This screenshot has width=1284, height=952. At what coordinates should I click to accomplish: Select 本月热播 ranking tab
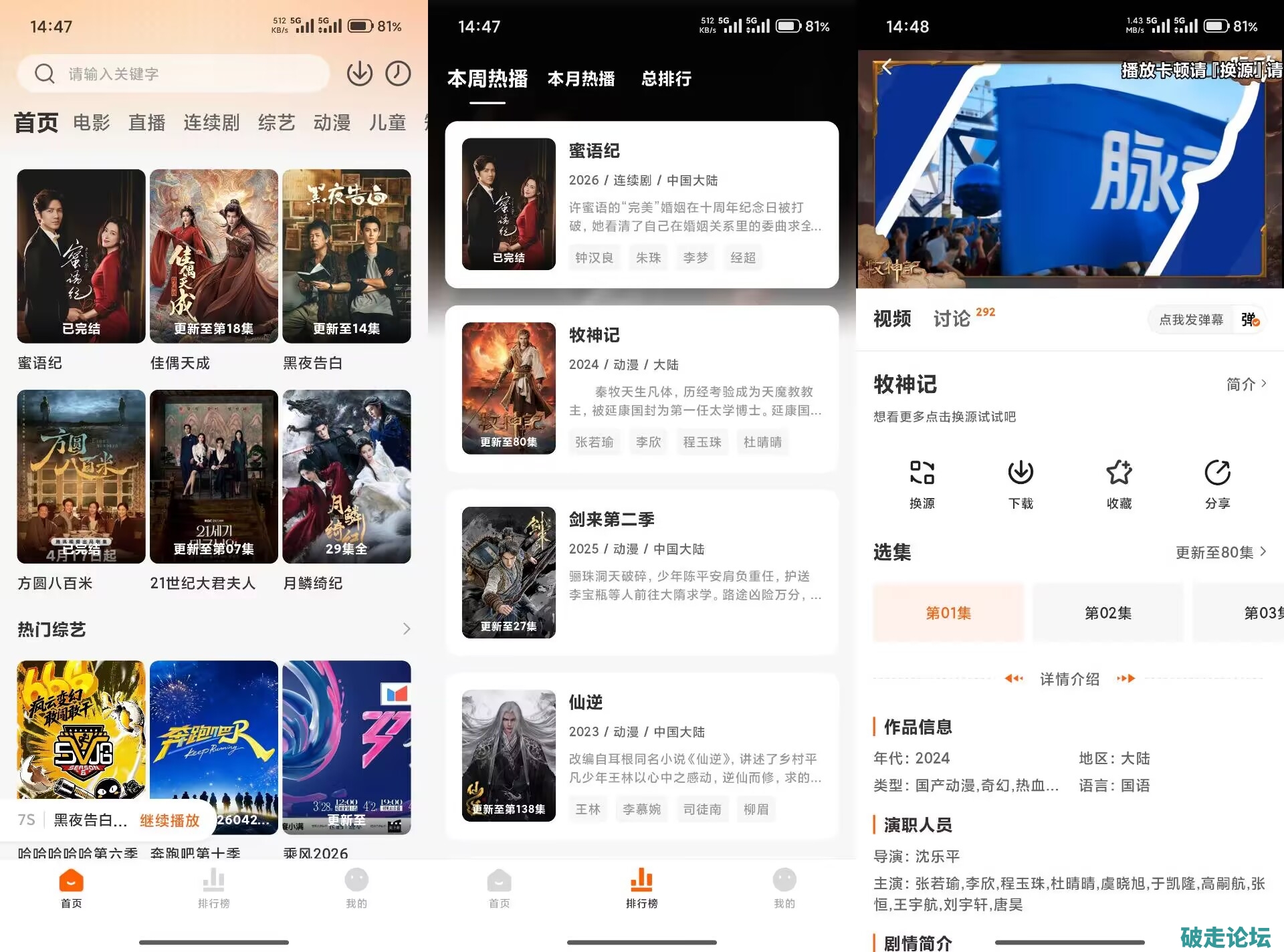click(581, 79)
